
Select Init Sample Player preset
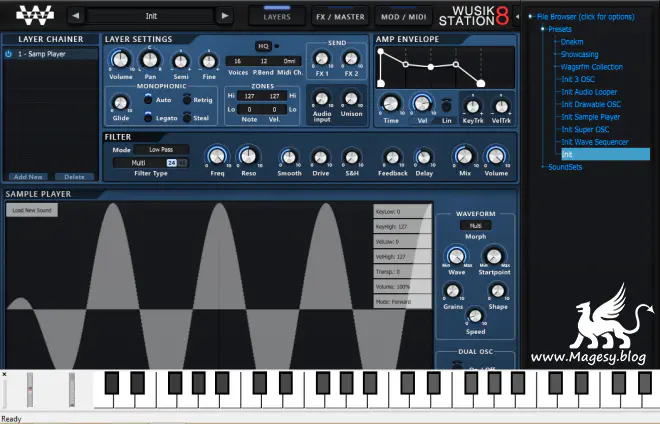[591, 117]
